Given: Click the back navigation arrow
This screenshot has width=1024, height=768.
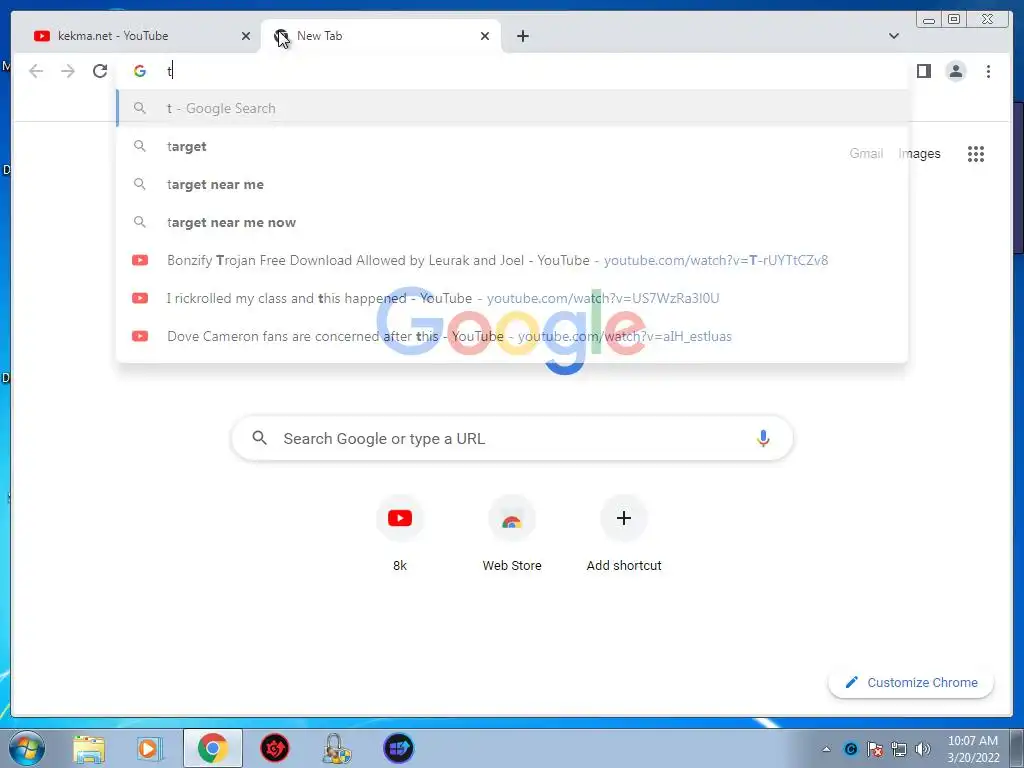Looking at the screenshot, I should coord(36,71).
